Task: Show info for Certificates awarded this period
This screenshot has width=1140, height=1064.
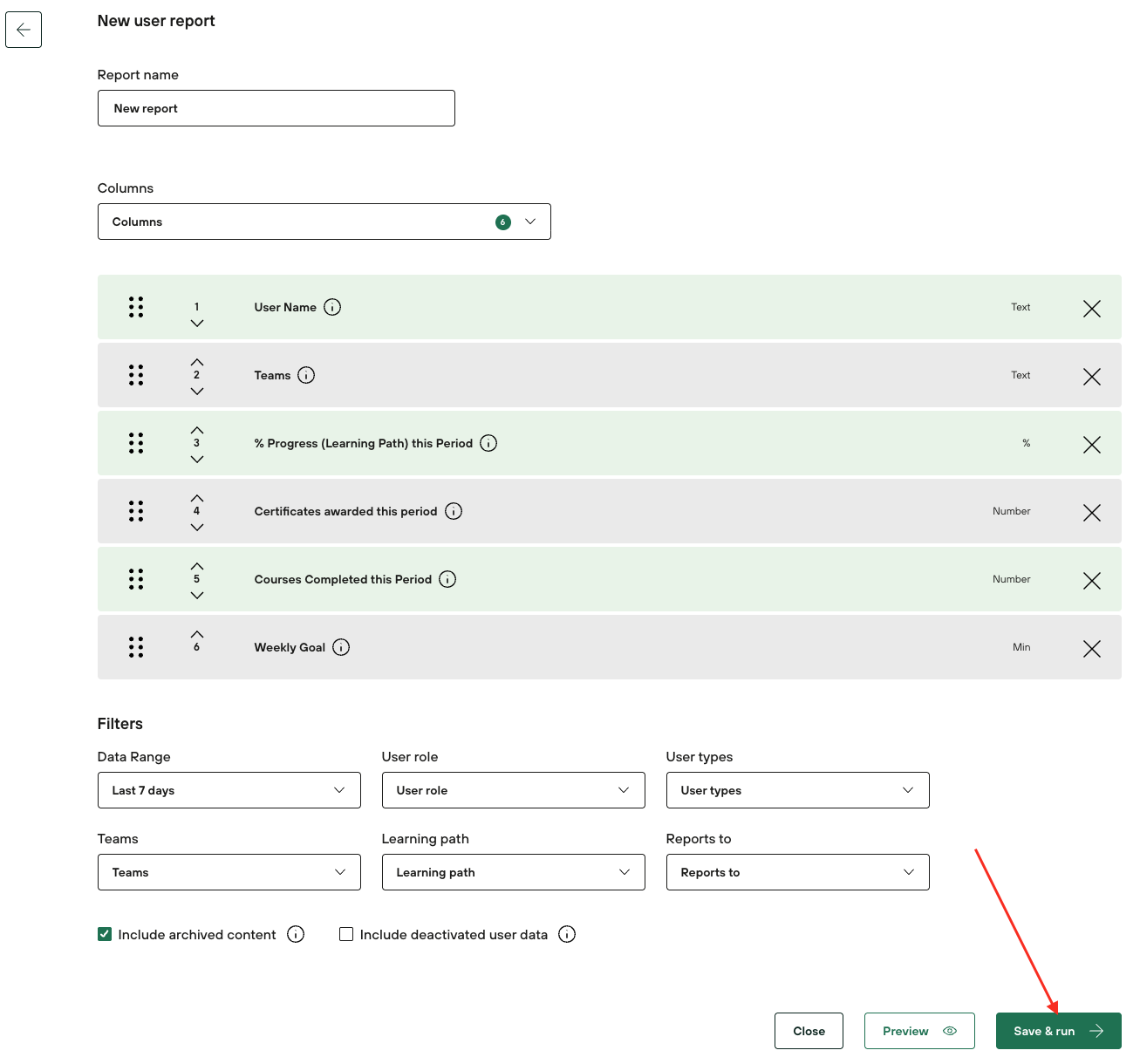Action: coord(454,511)
